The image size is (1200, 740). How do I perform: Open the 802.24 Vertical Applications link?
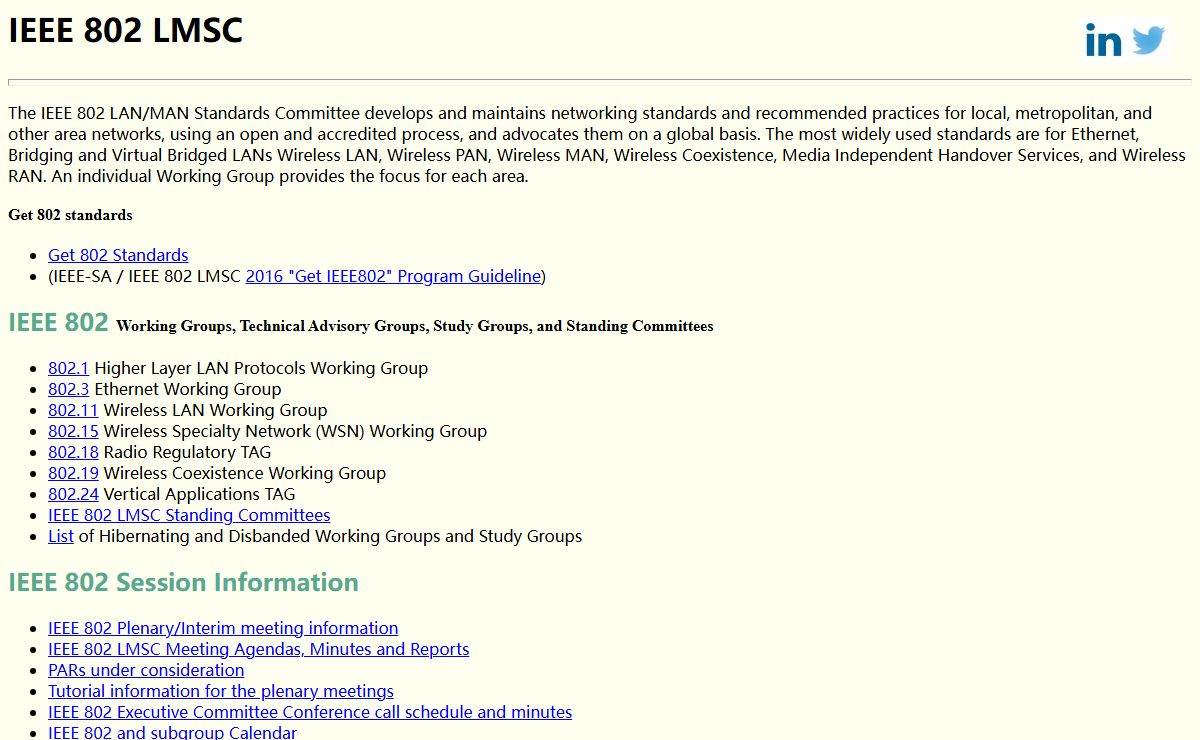pyautogui.click(x=73, y=494)
